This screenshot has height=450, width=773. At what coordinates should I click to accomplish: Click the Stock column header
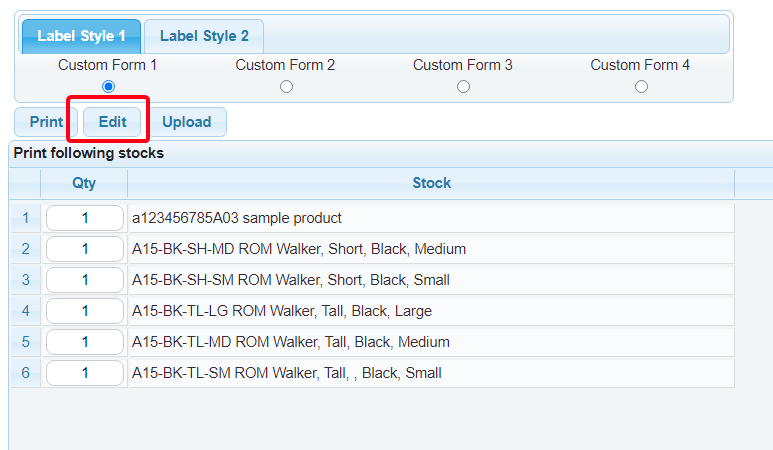click(431, 183)
